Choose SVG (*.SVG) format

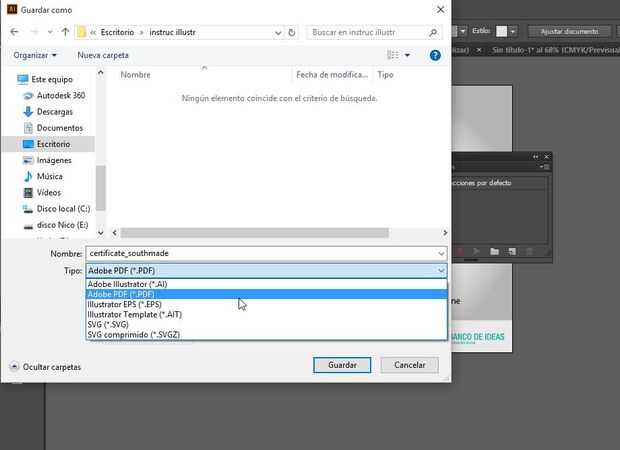tap(267, 325)
